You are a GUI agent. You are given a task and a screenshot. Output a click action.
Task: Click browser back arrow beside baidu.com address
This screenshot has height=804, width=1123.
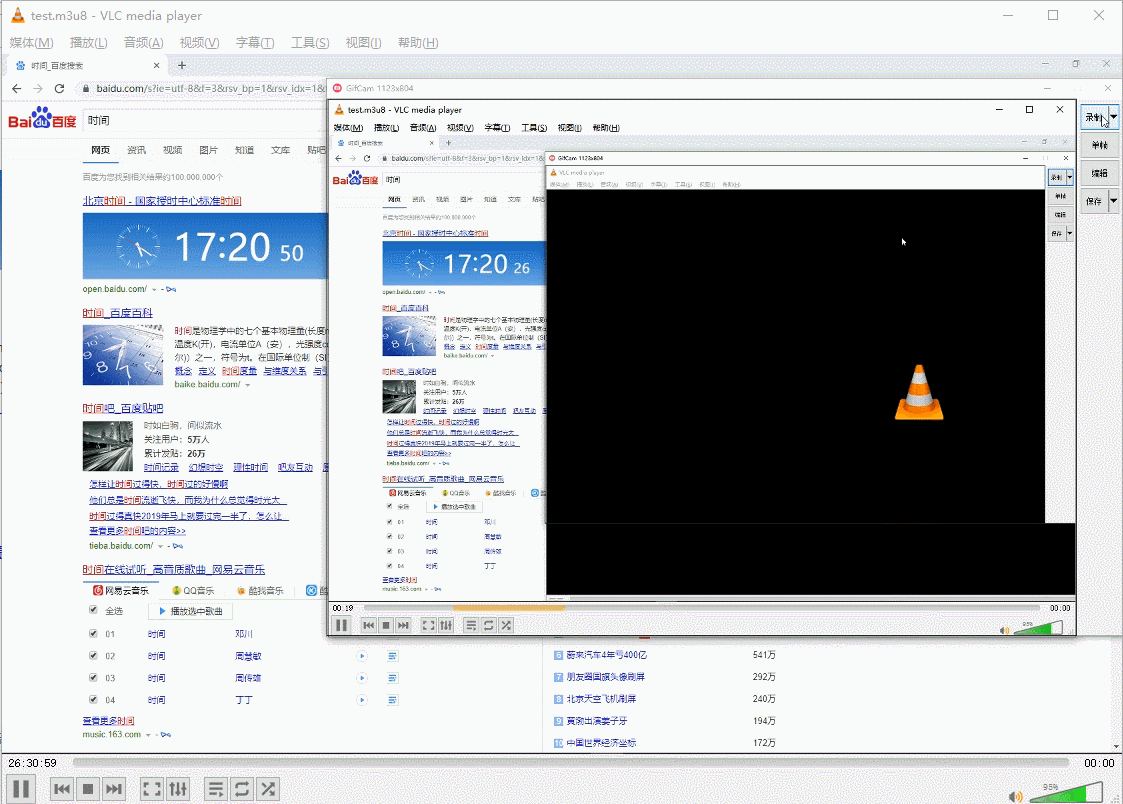coord(16,89)
